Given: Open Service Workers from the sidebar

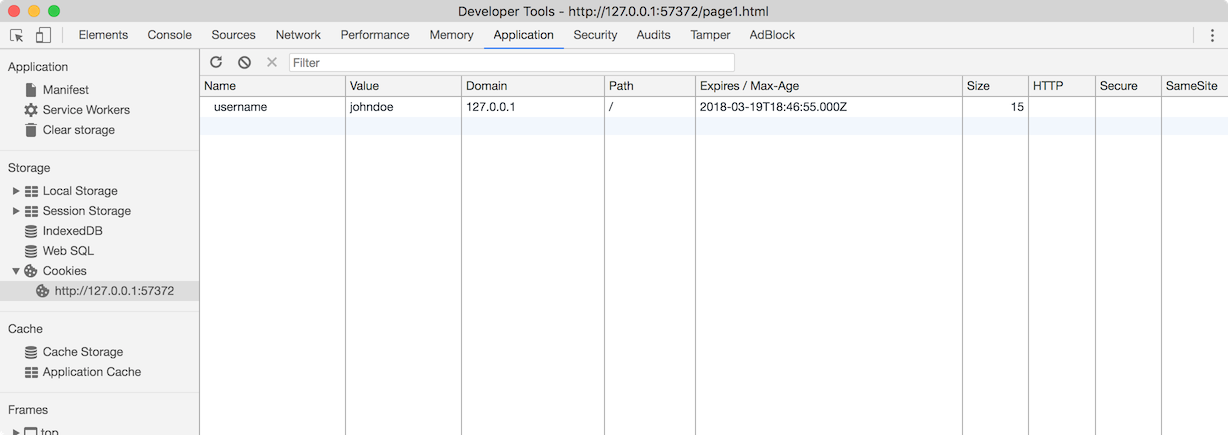Looking at the screenshot, I should pos(86,110).
